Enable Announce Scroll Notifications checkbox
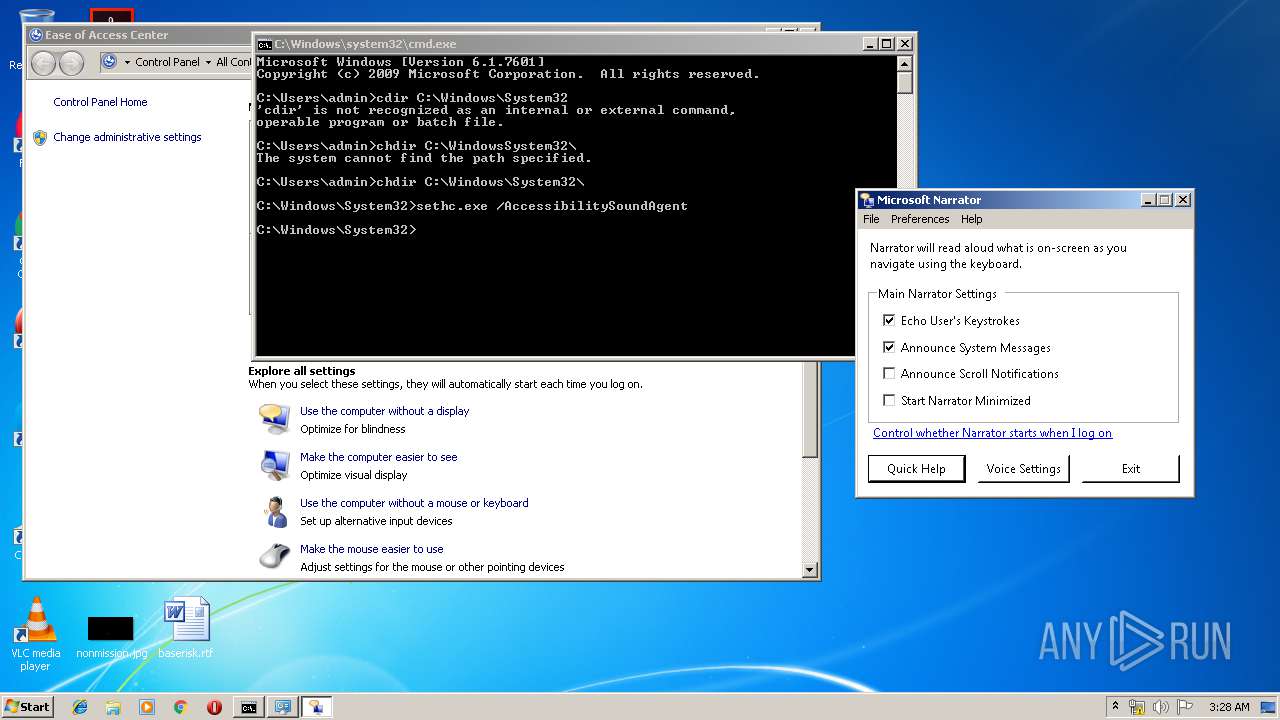The image size is (1280, 720). click(x=889, y=374)
